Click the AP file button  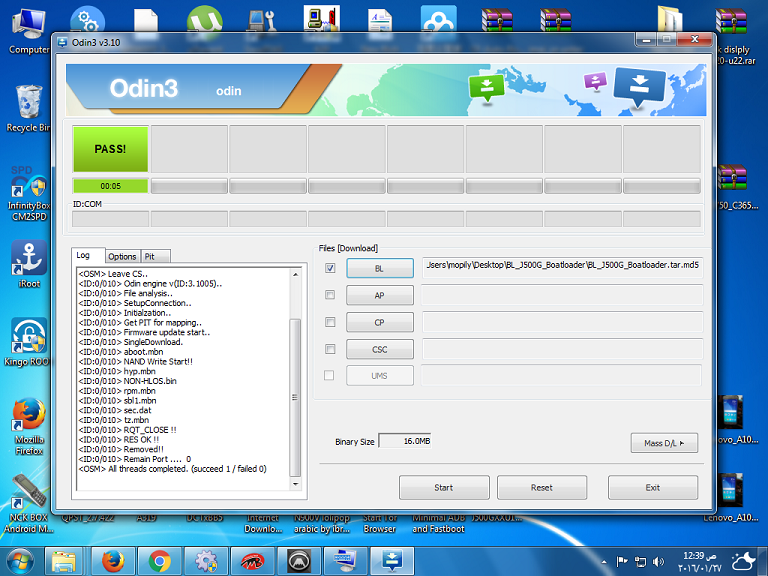coord(380,295)
